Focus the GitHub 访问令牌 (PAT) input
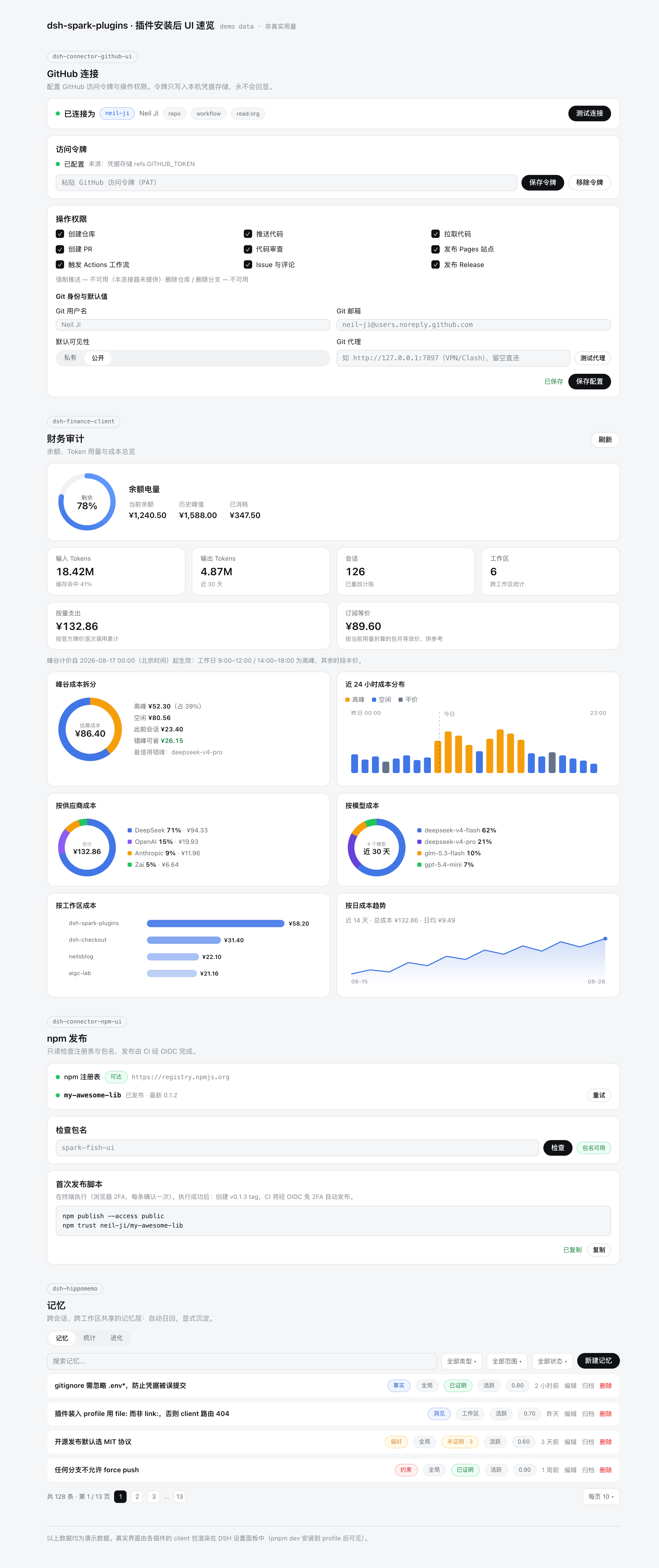Viewport: 659px width, 1568px height. coord(286,183)
